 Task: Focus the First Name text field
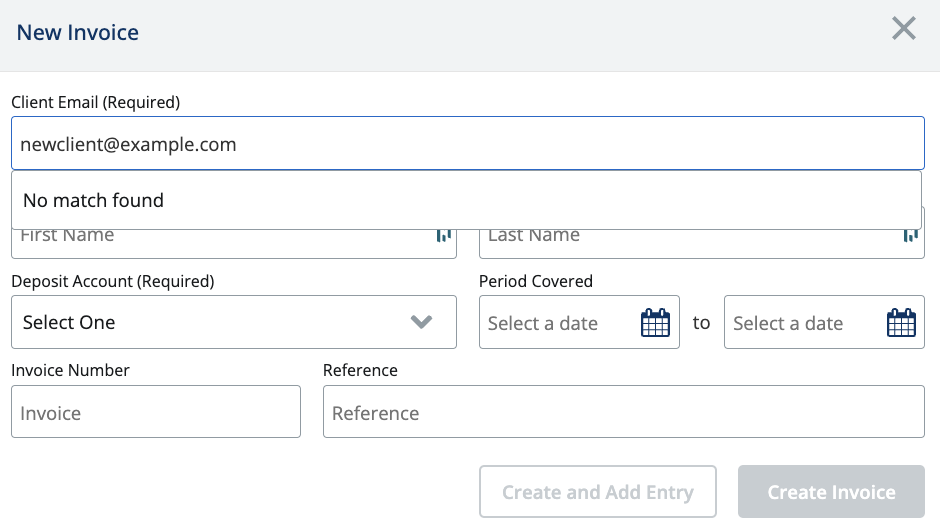tap(220, 242)
